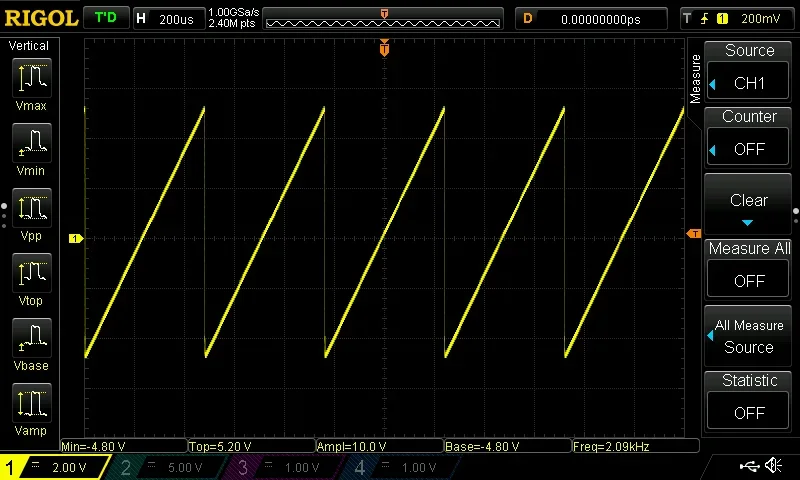Select the Vpp measurement icon
This screenshot has height=480, width=800.
coord(32,208)
